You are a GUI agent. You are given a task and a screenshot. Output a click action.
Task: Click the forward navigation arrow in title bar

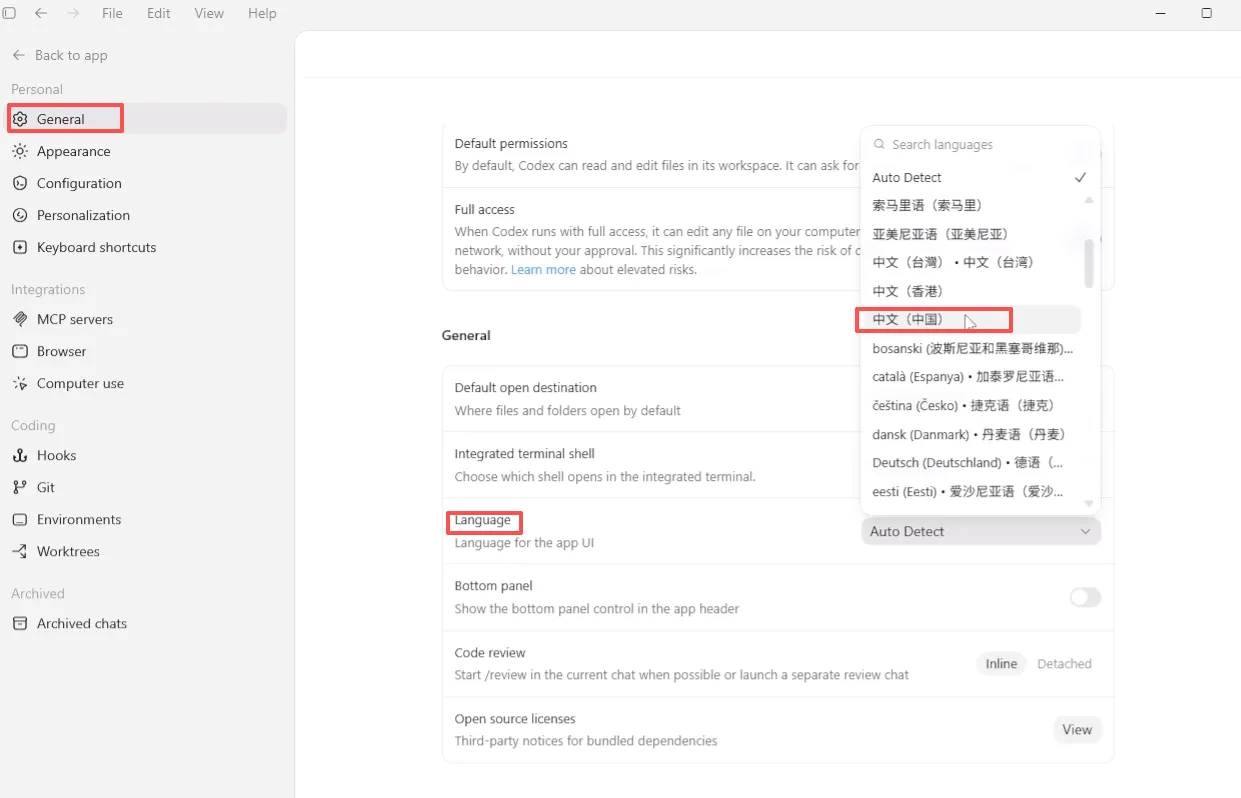click(73, 13)
